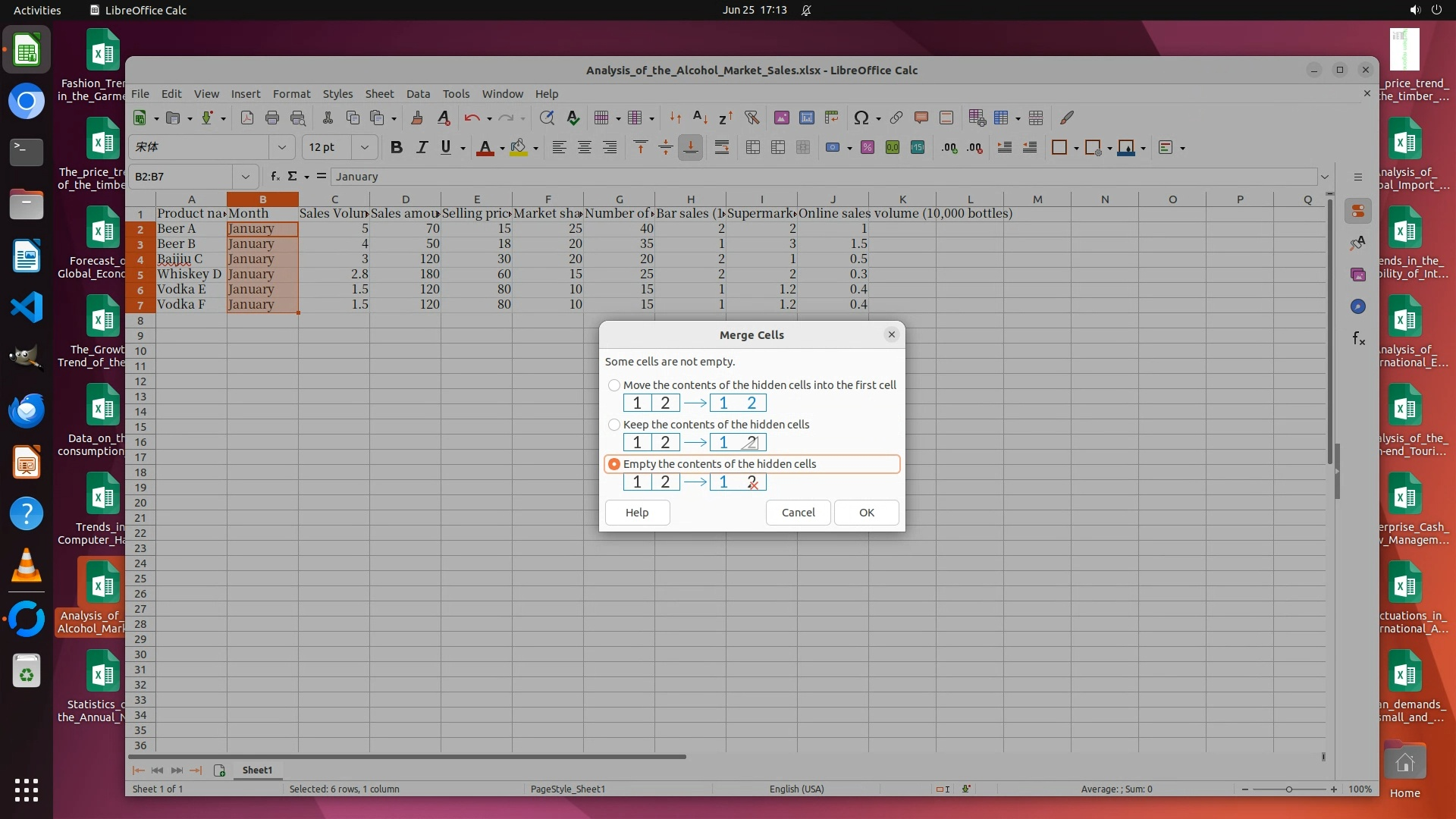This screenshot has width=1456, height=819.
Task: Click the zoom slider in status bar
Action: pos(1288,789)
